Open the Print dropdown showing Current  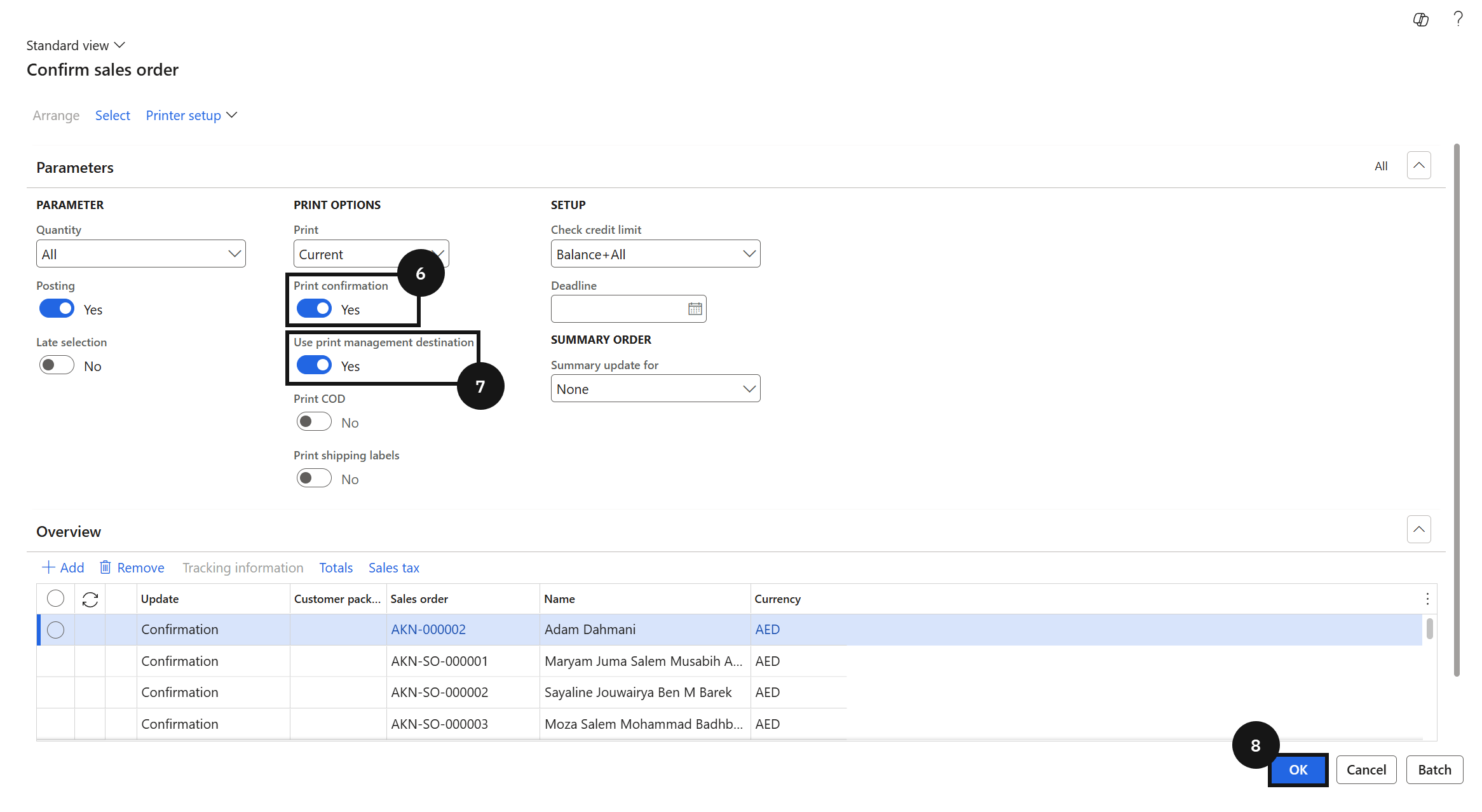click(x=371, y=254)
